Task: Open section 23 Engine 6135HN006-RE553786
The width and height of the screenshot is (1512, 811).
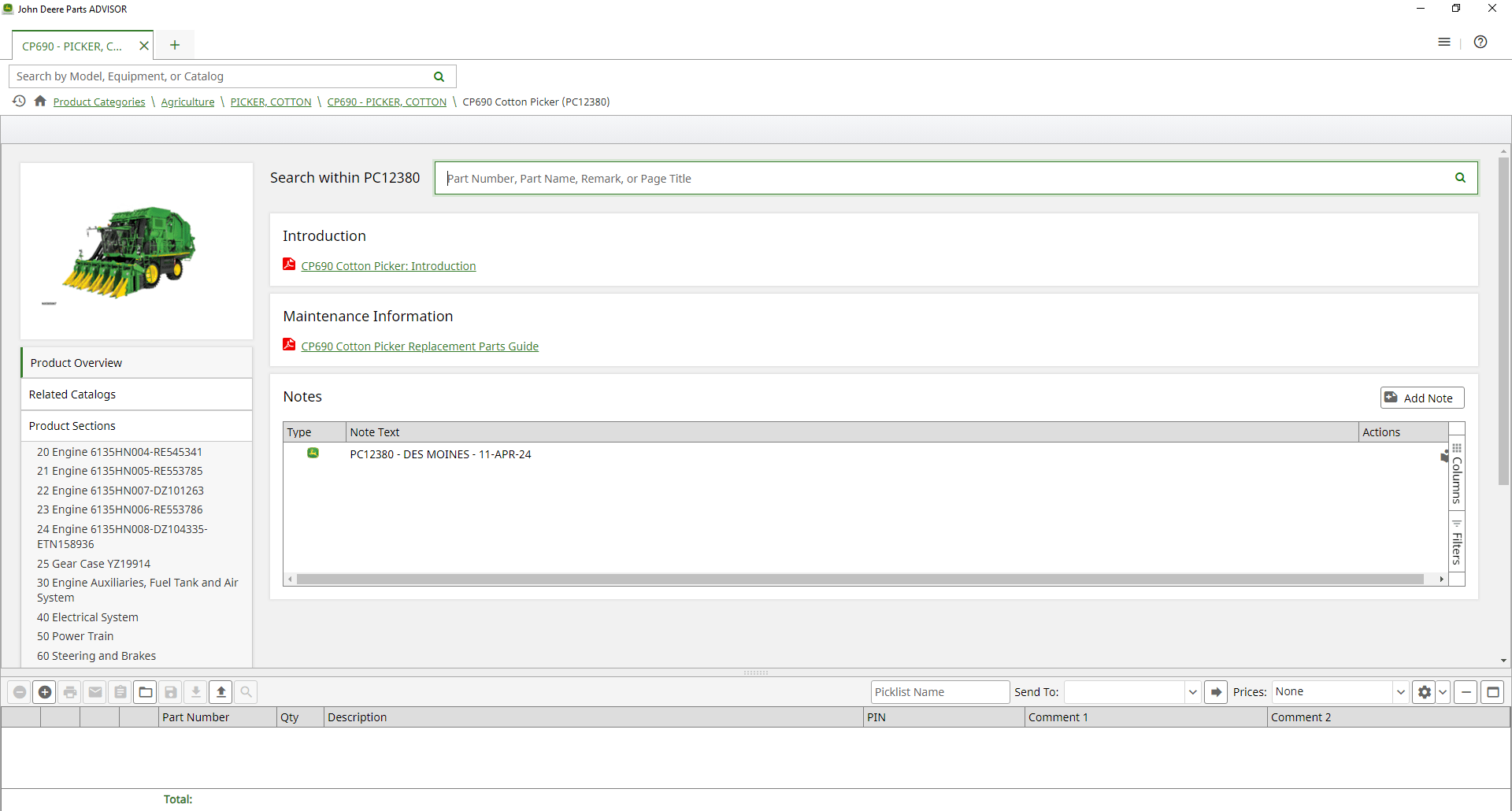Action: tap(120, 509)
